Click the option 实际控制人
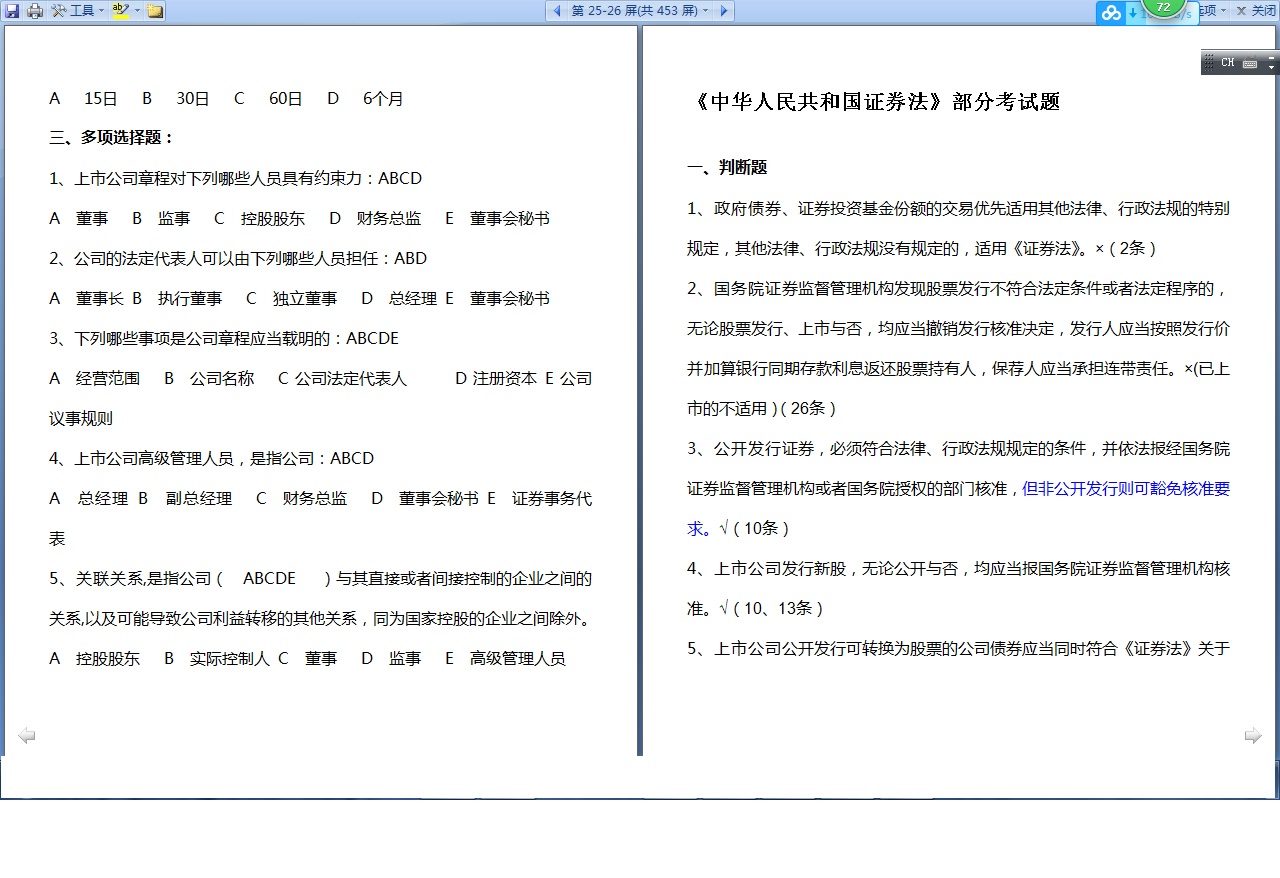1280x878 pixels. click(230, 658)
